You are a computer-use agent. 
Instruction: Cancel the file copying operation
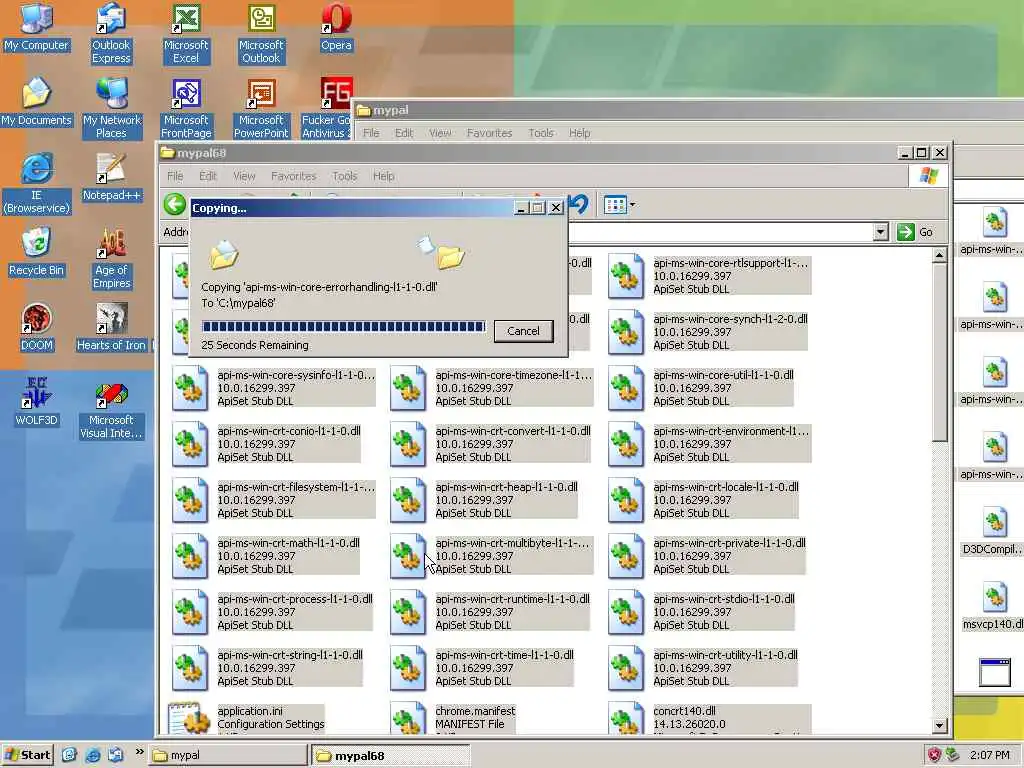pos(523,331)
